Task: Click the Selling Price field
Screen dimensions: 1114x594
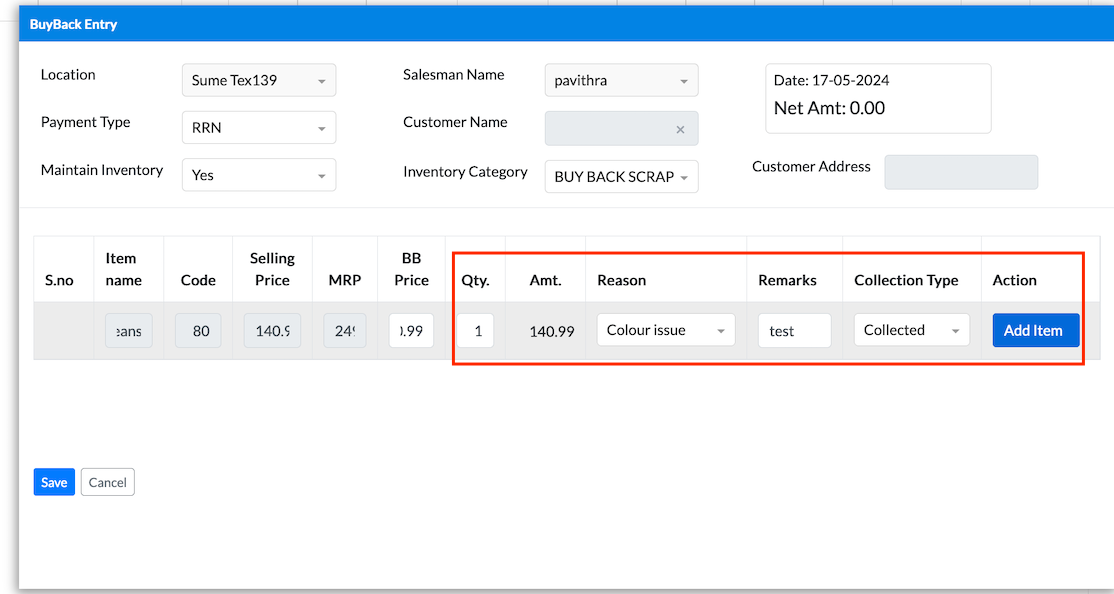Action: click(272, 331)
